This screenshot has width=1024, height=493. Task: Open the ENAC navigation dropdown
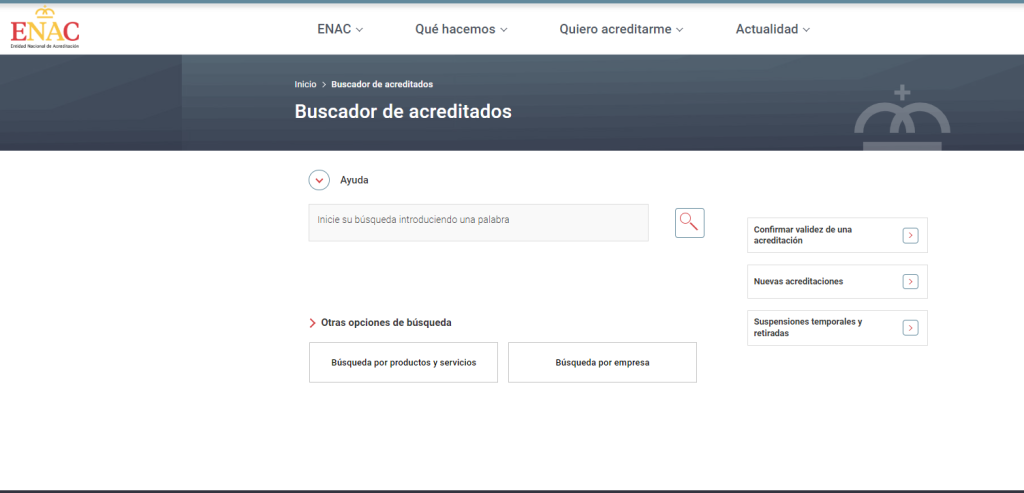(340, 29)
